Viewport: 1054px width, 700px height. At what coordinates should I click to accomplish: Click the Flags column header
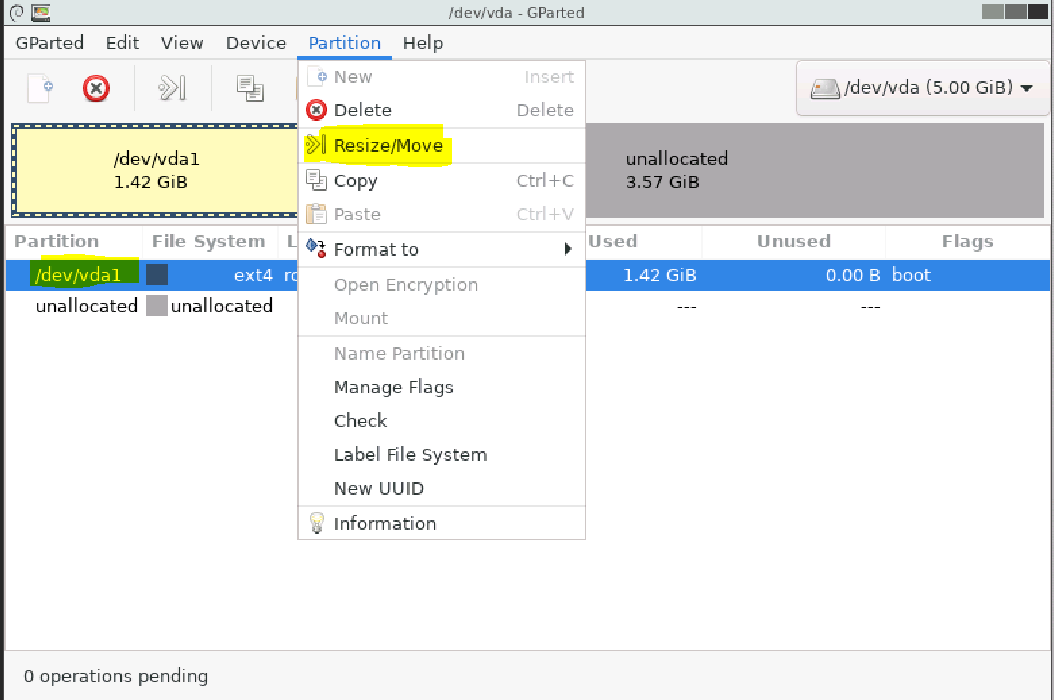pos(967,241)
